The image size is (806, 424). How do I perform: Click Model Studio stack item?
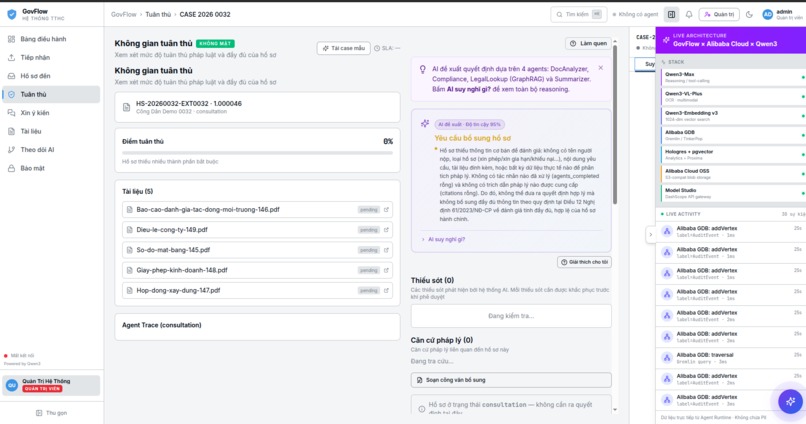click(x=732, y=193)
